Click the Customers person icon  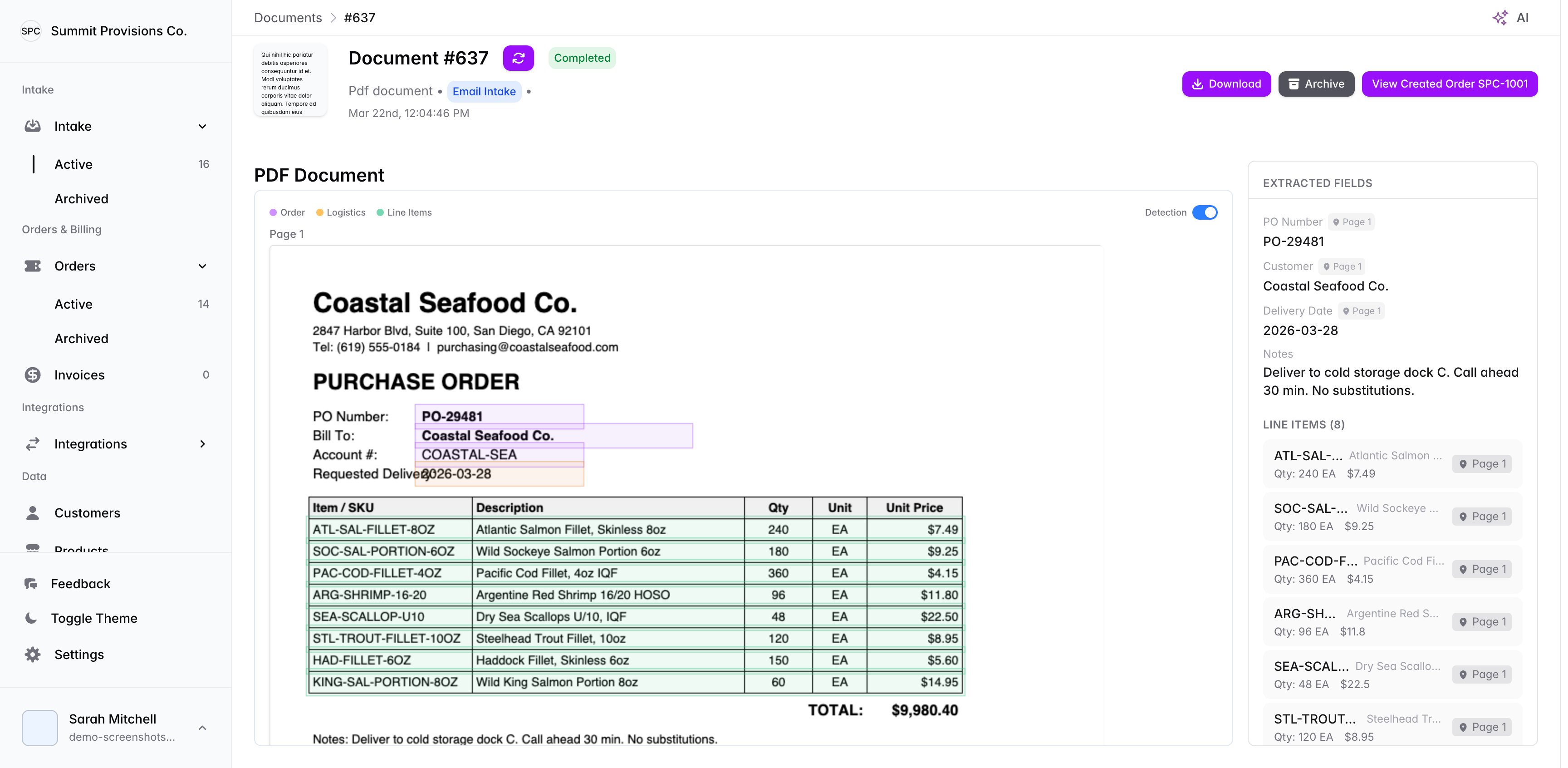[33, 513]
